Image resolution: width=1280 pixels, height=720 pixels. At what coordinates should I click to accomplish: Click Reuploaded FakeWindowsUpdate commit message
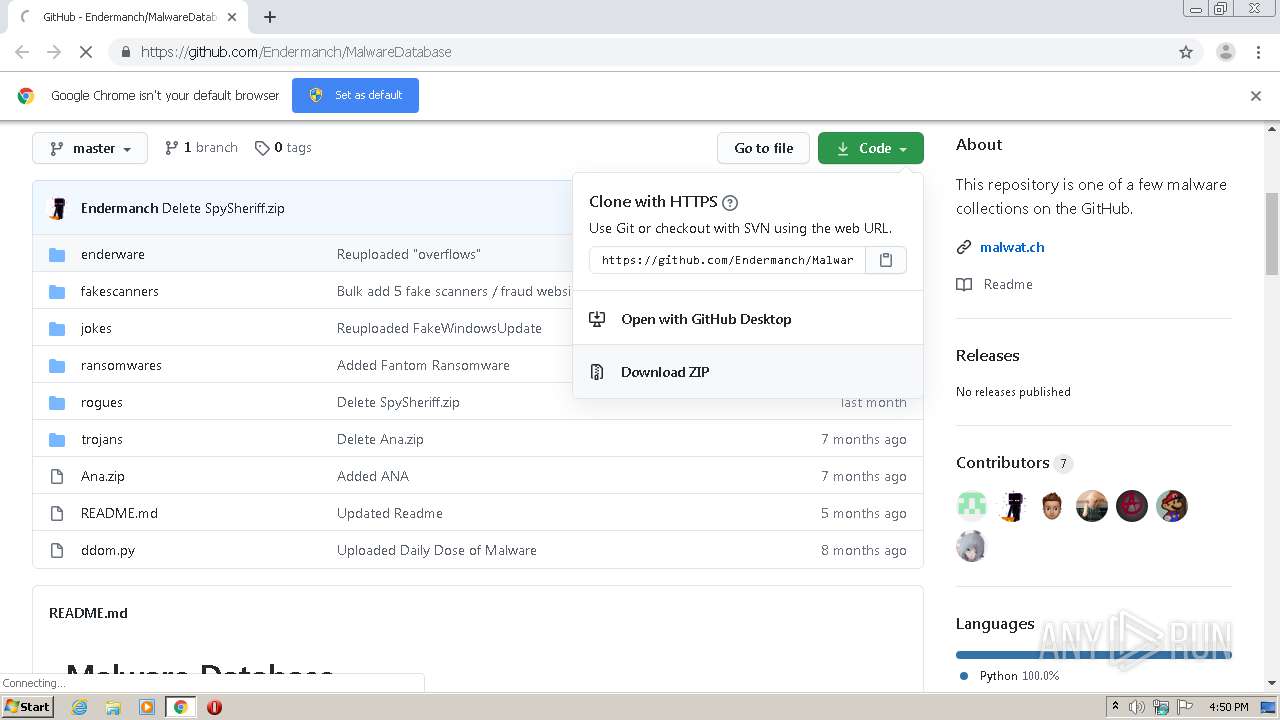click(439, 328)
